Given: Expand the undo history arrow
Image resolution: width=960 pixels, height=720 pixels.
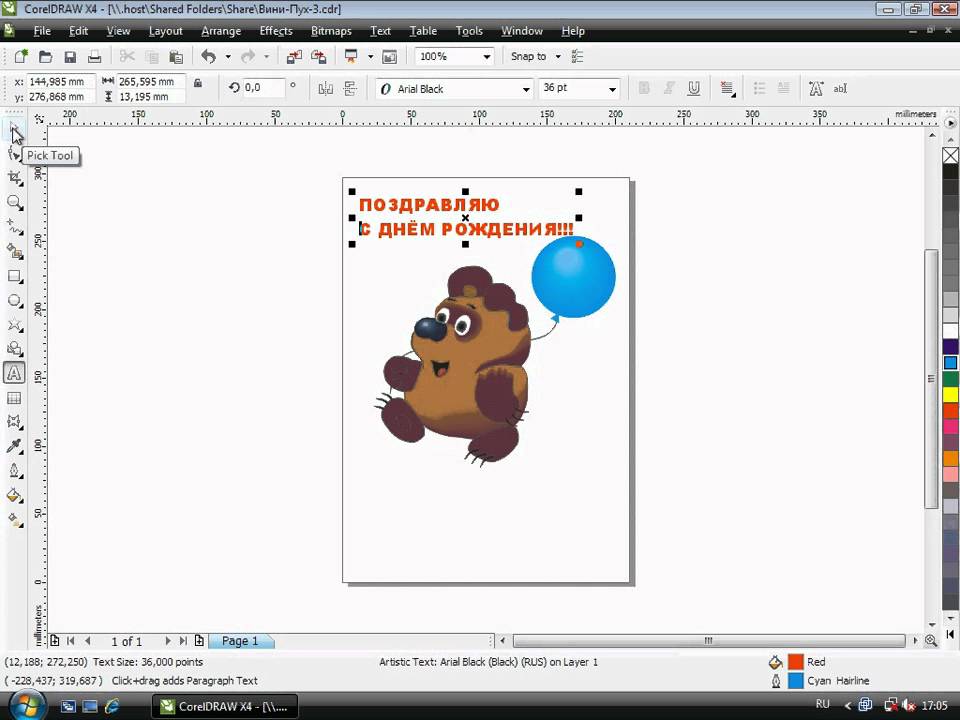Looking at the screenshot, I should (228, 57).
